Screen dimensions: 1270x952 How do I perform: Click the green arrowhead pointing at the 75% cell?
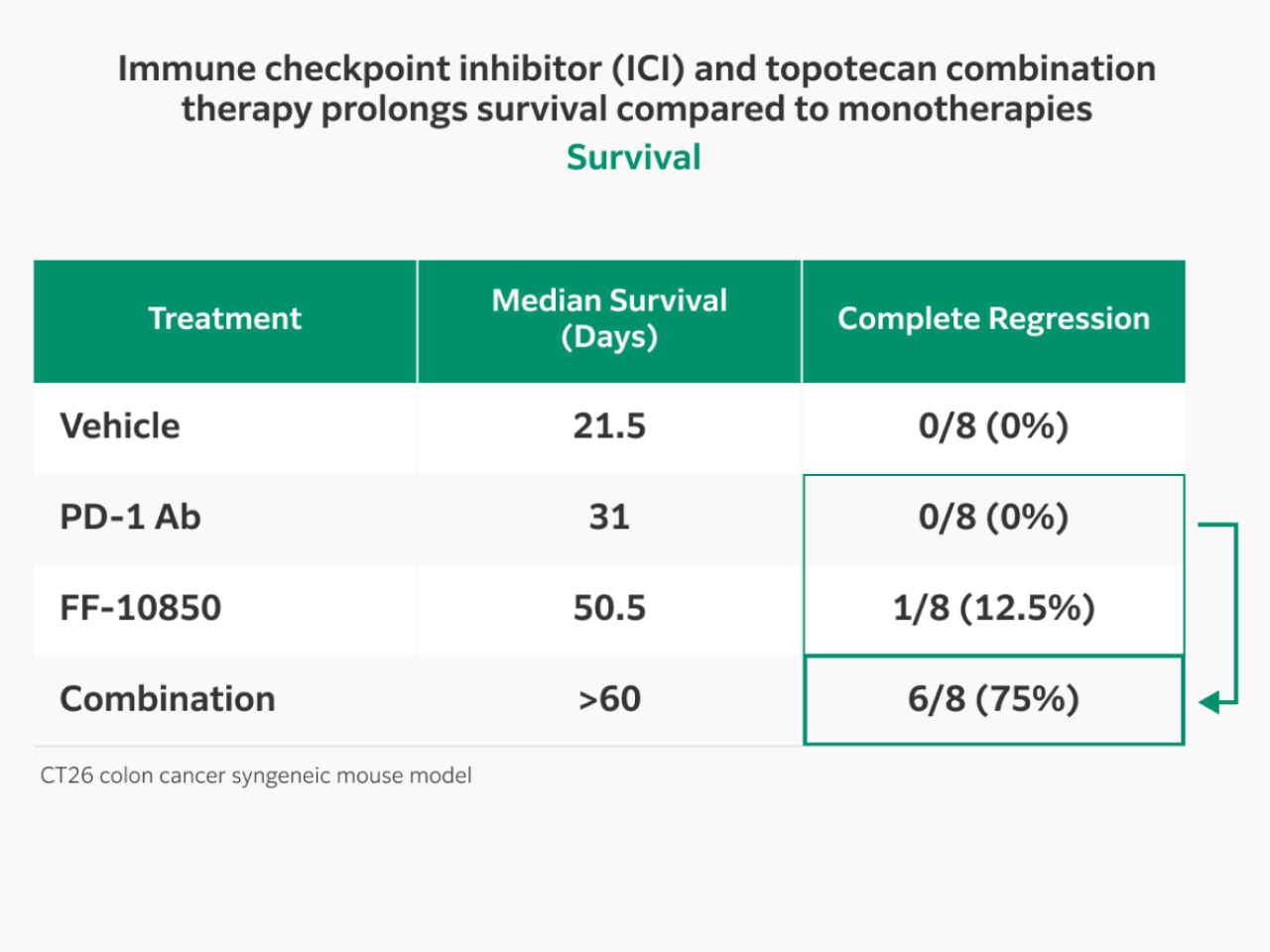click(1209, 703)
